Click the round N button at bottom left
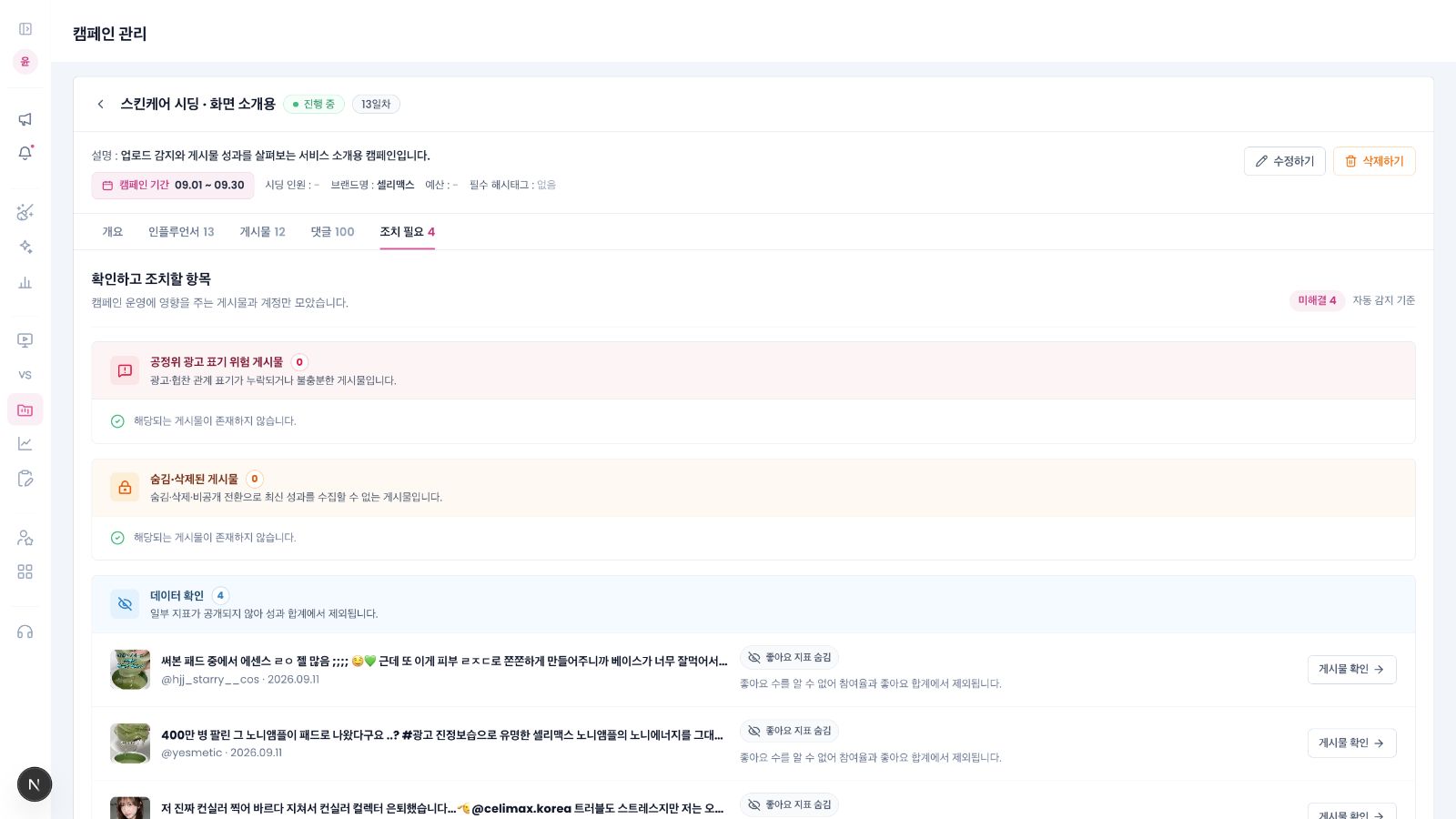This screenshot has width=1456, height=819. [35, 784]
